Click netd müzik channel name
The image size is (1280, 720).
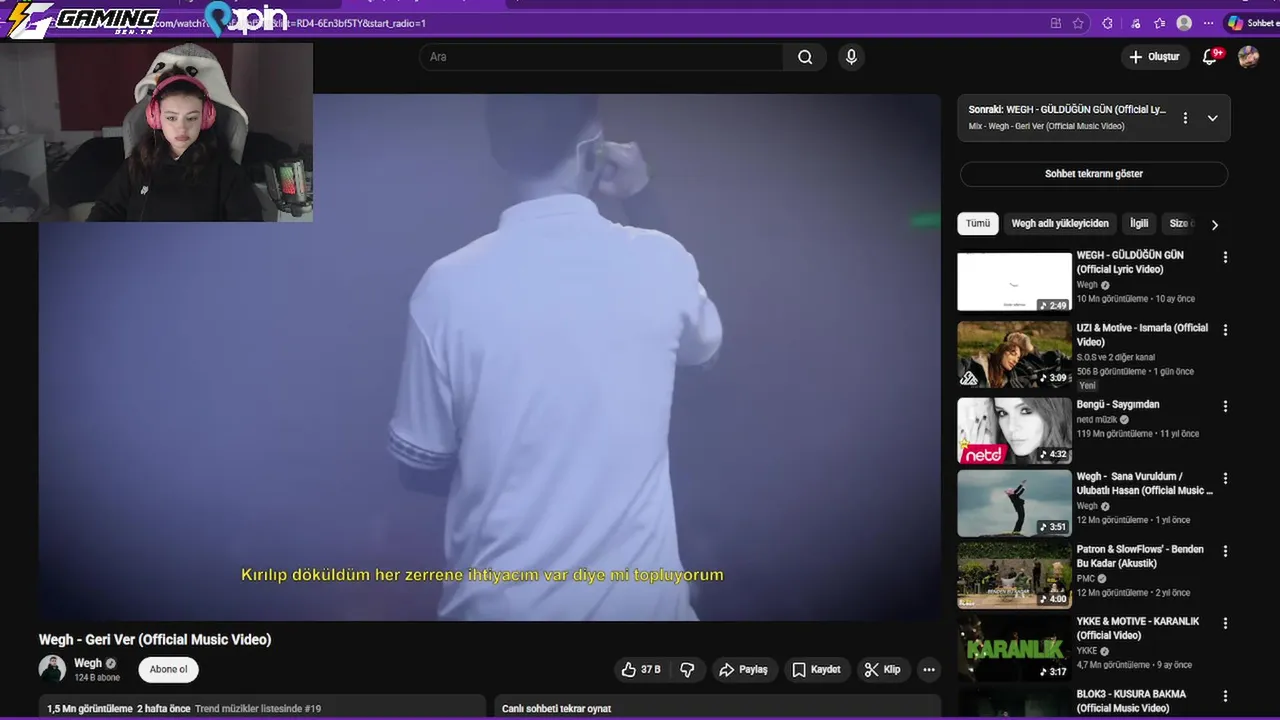click(1097, 420)
